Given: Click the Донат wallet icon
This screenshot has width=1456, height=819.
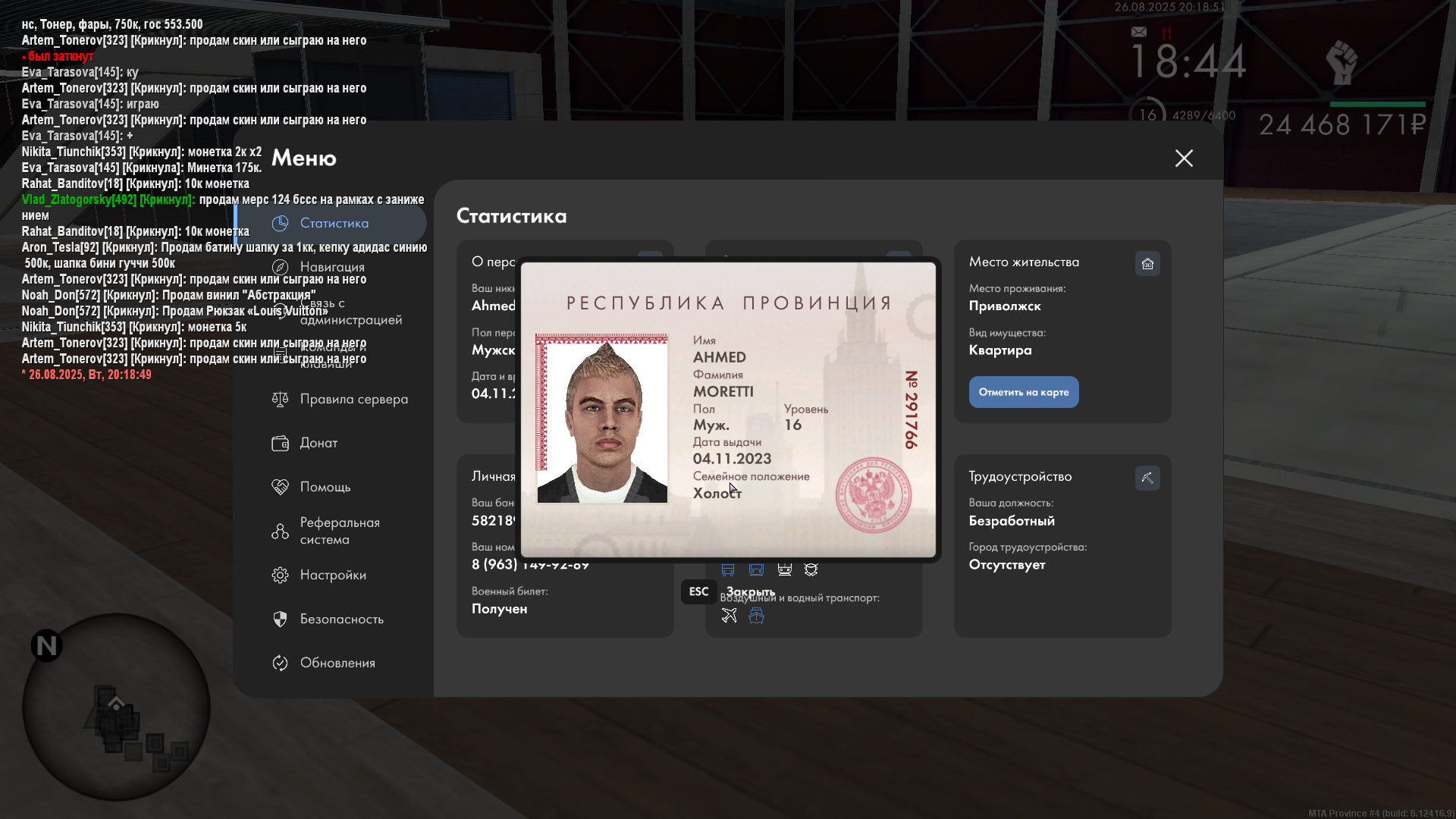Looking at the screenshot, I should (280, 443).
